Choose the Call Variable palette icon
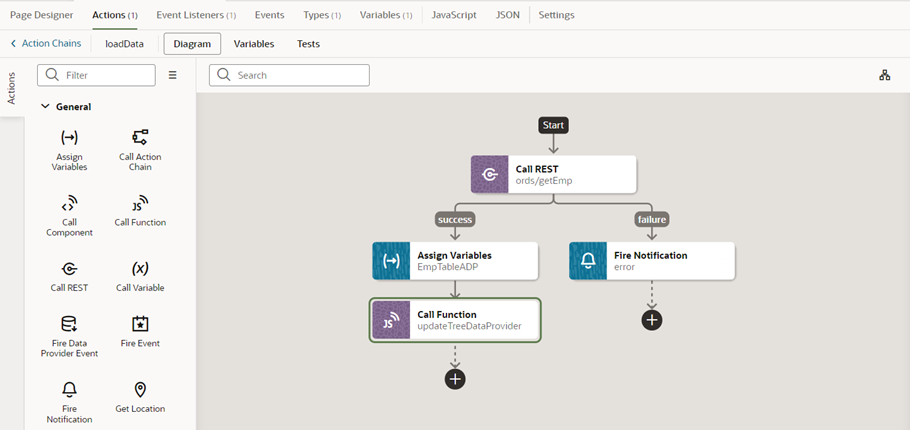The width and height of the screenshot is (910, 430). tap(140, 269)
